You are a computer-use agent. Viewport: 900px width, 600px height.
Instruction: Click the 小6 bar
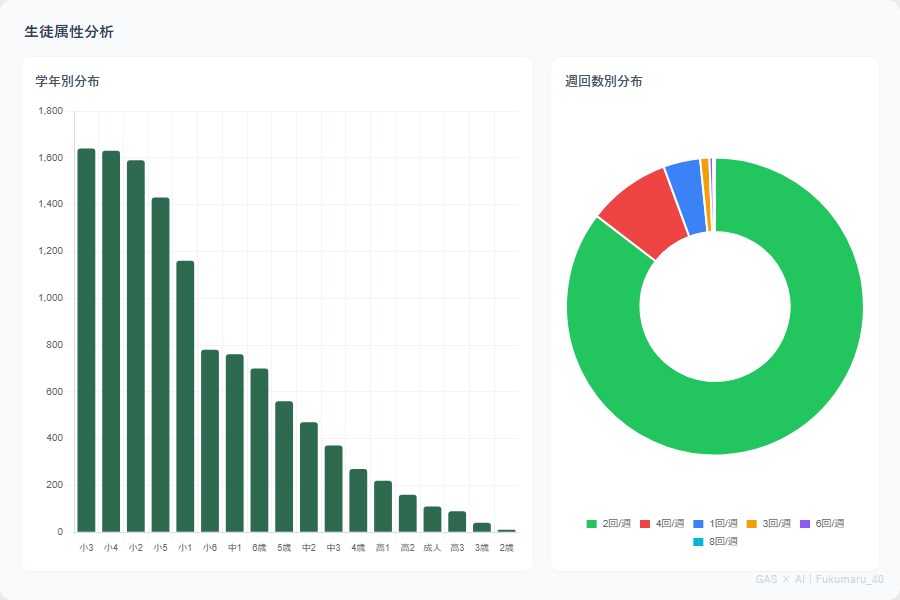pos(210,441)
